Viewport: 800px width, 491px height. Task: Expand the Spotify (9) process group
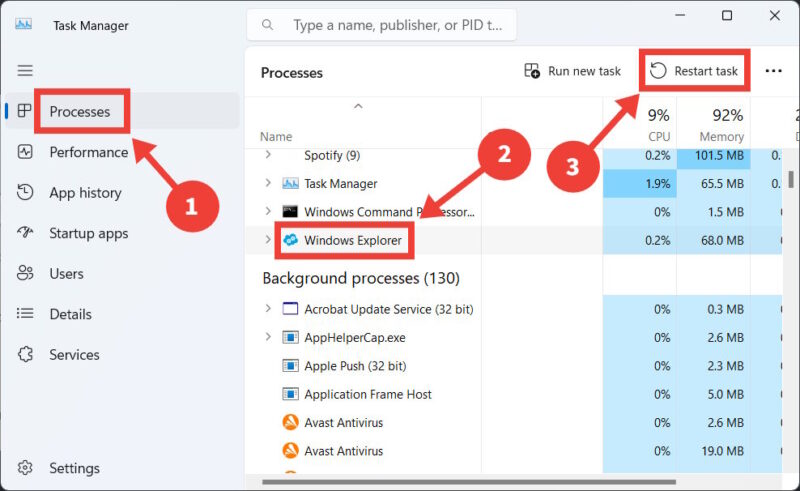pyautogui.click(x=268, y=155)
